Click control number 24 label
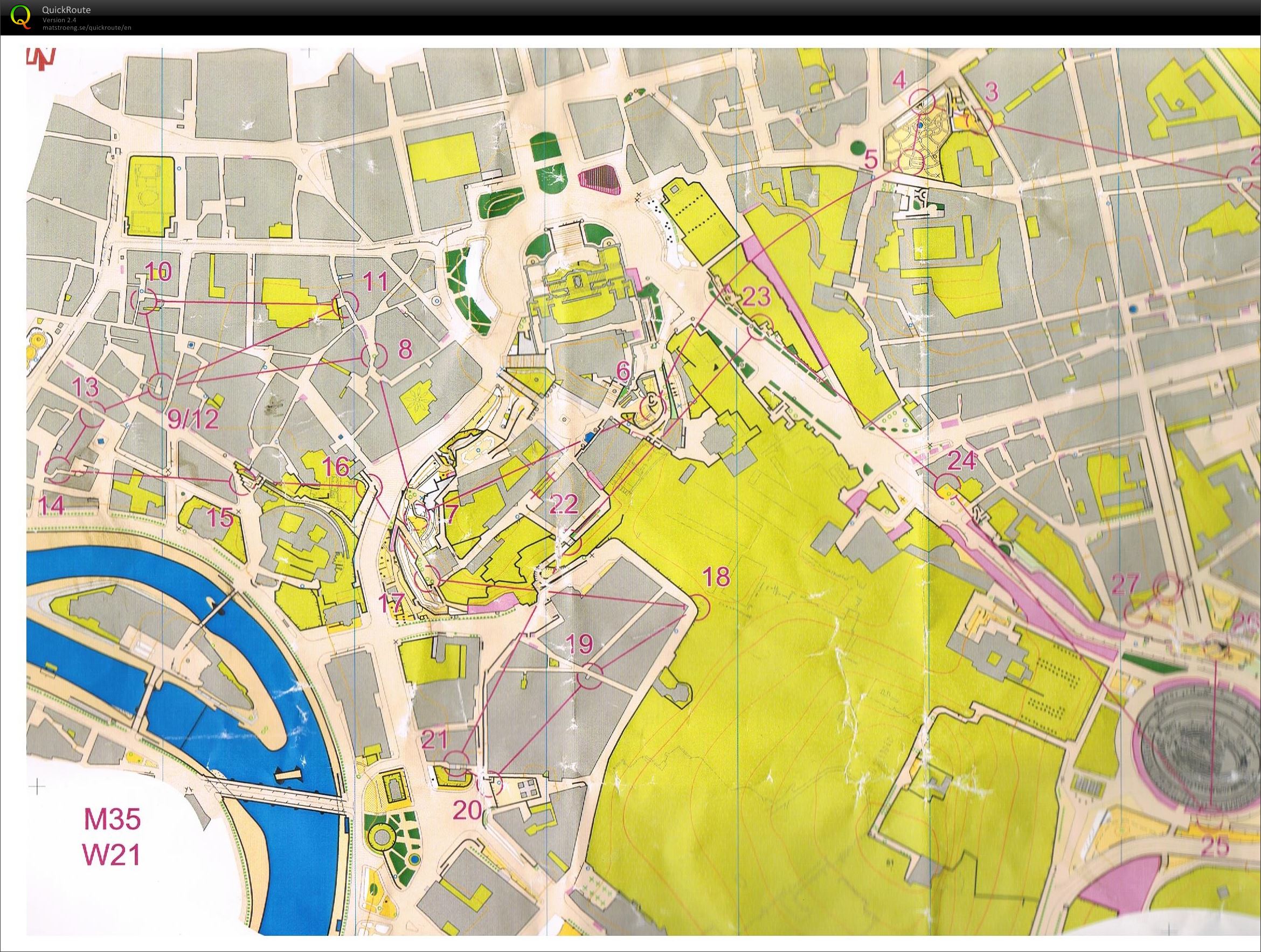 pos(962,460)
